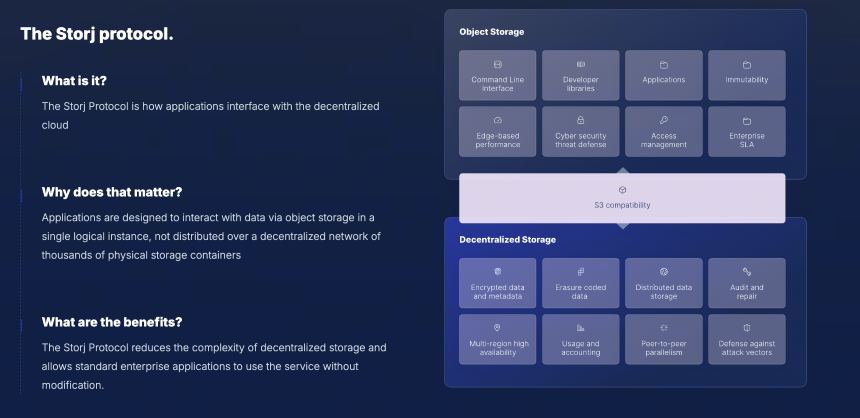860x418 pixels.
Task: Select the Encrypted data and metadata label
Action: [x=497, y=292]
